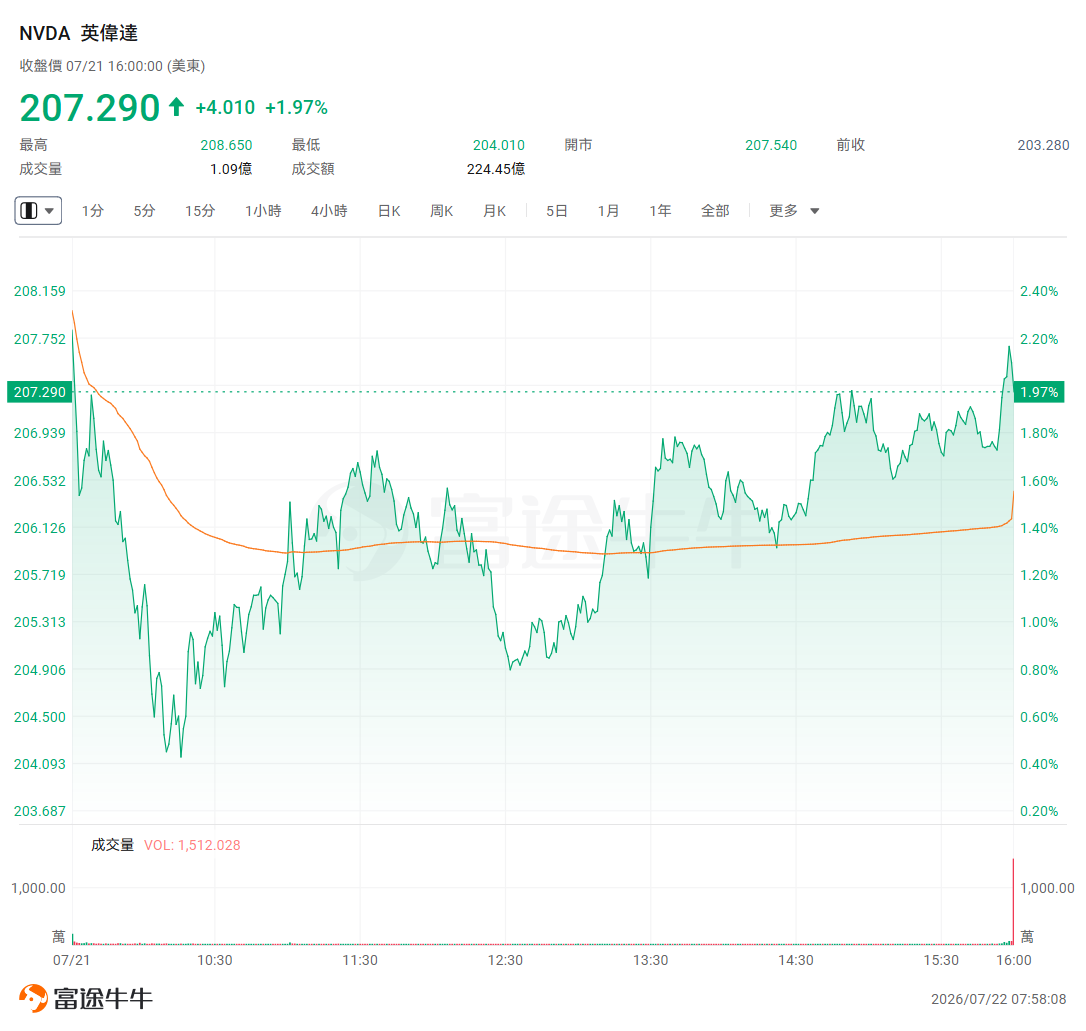Click the green up-arrow next to 207.290
The width and height of the screenshot is (1086, 1031).
click(x=177, y=107)
